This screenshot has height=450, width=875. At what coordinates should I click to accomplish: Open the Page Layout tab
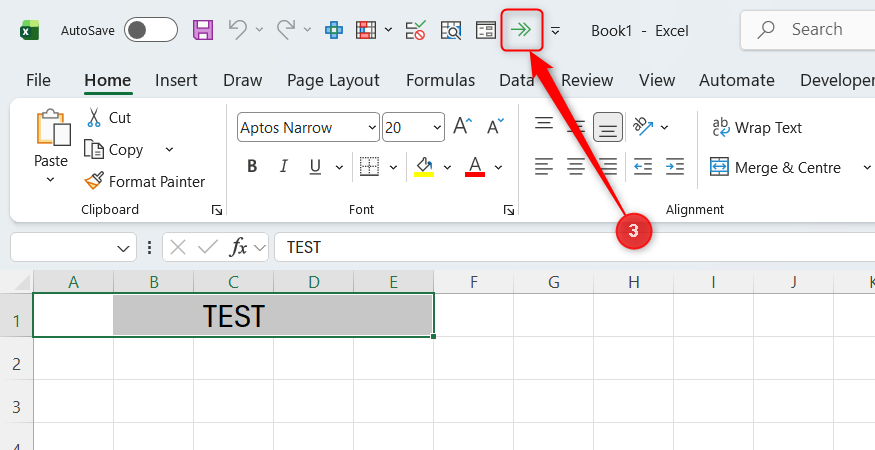(x=333, y=80)
